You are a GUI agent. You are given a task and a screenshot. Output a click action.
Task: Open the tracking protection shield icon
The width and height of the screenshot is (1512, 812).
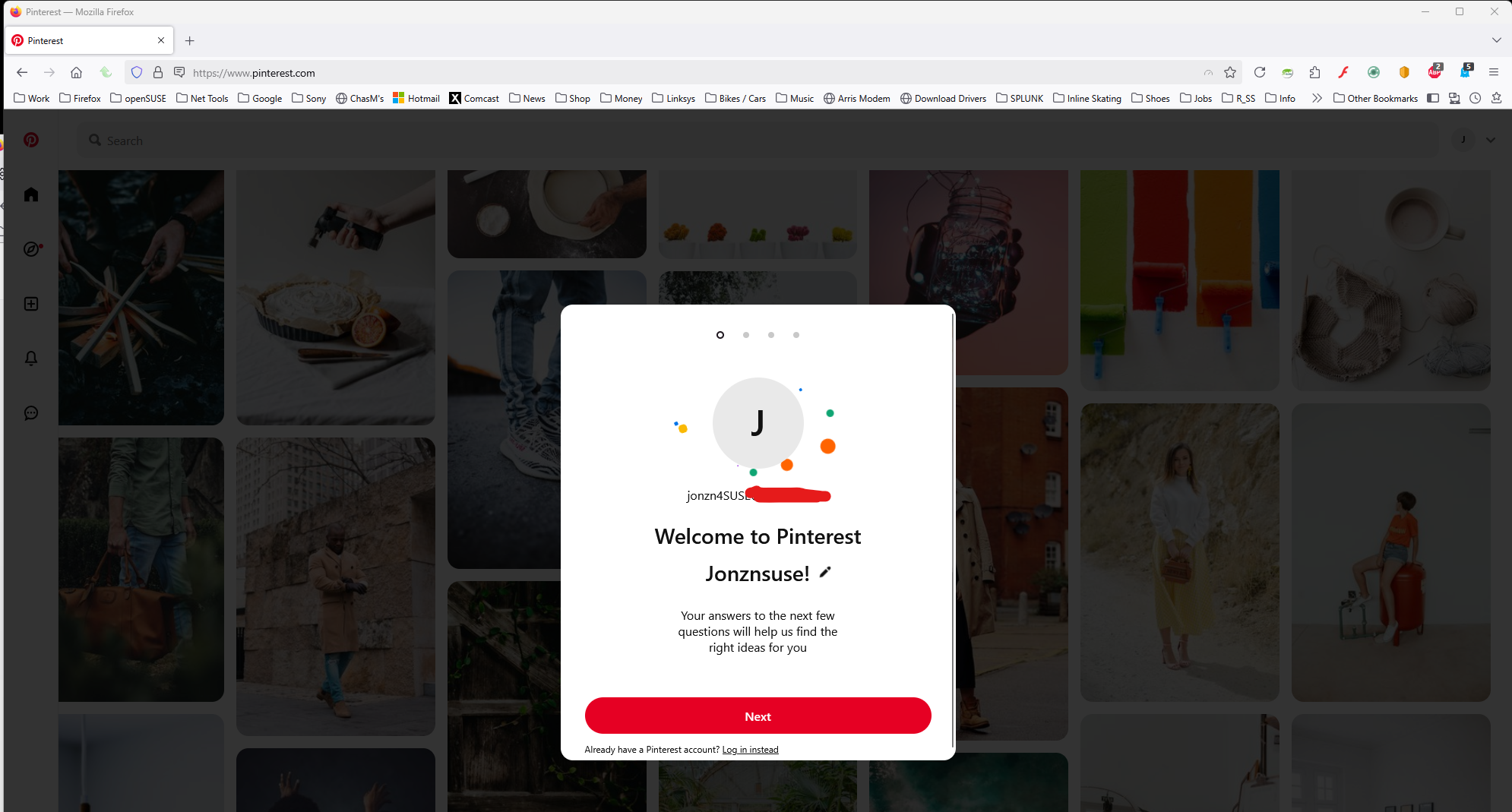coord(137,73)
